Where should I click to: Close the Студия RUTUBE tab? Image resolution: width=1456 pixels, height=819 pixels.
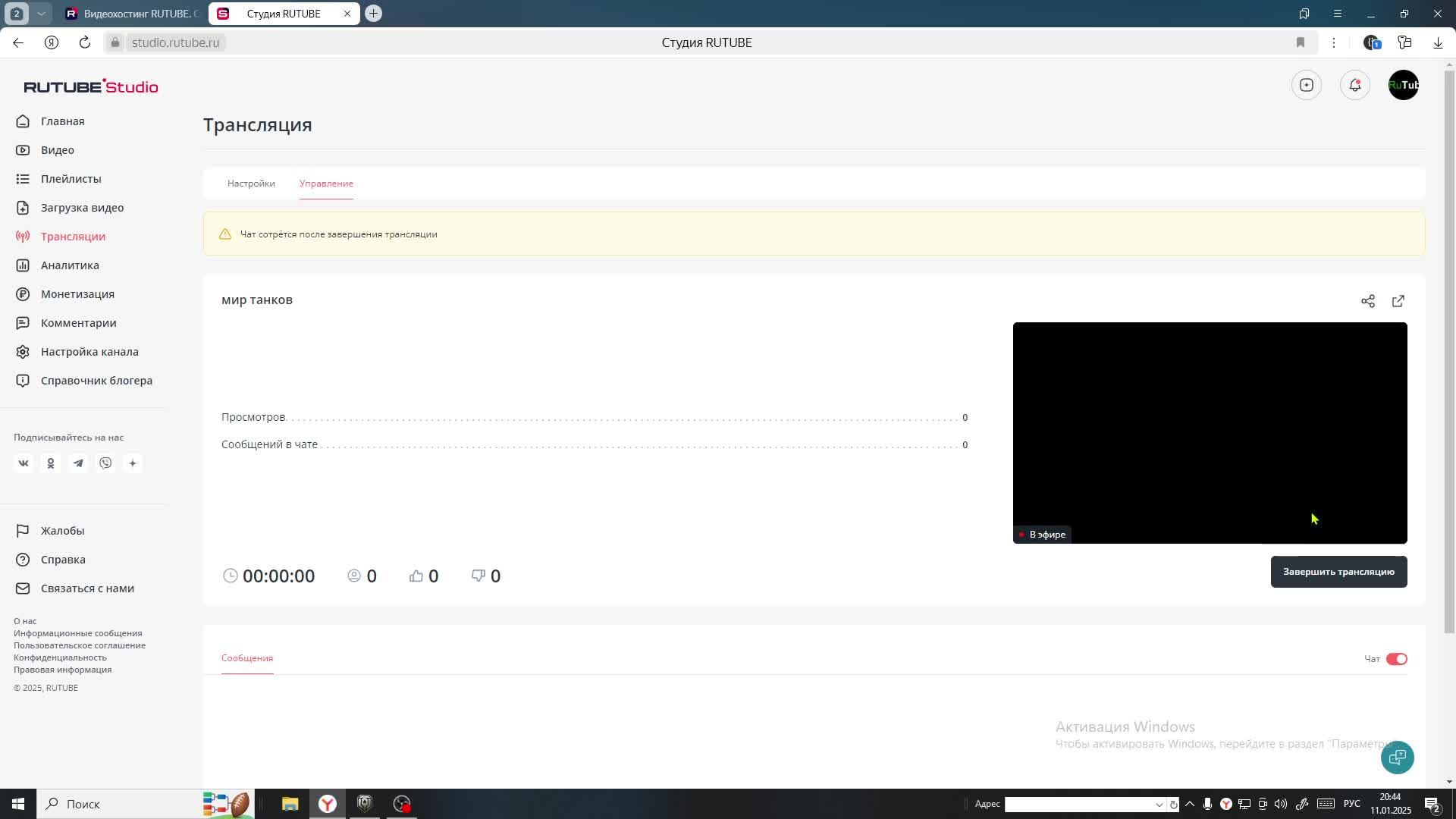(347, 14)
